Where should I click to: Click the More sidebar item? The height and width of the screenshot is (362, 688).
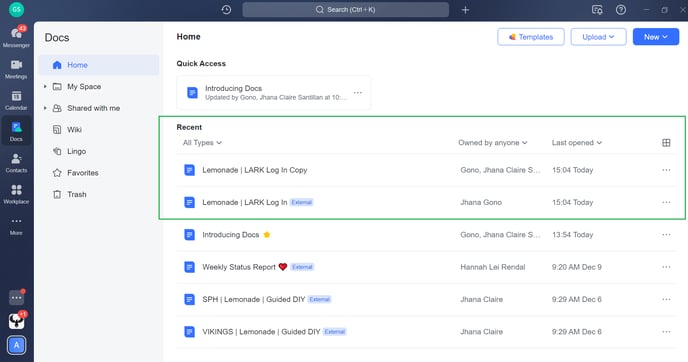16,226
